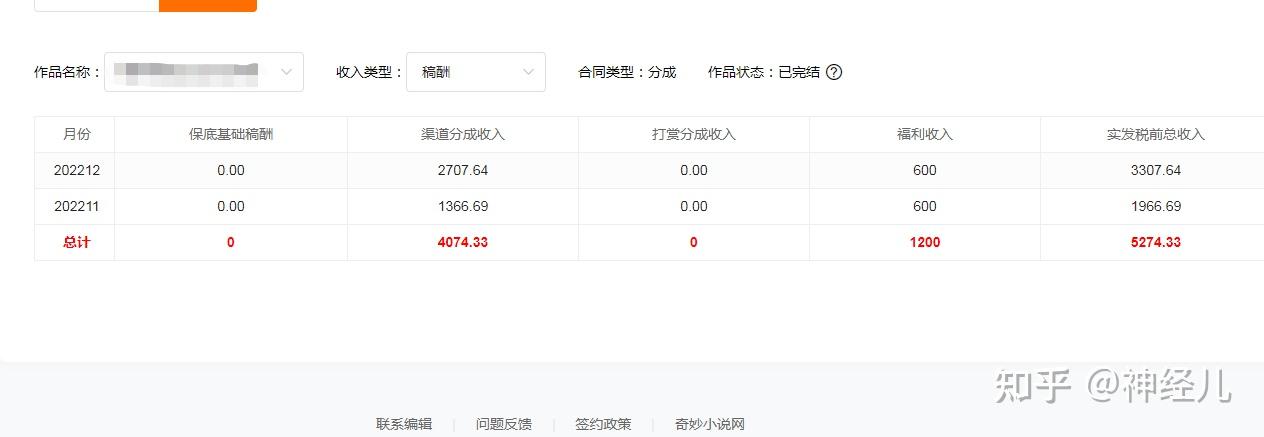
Task: Open the 联系编辑 footer link
Action: (x=404, y=424)
